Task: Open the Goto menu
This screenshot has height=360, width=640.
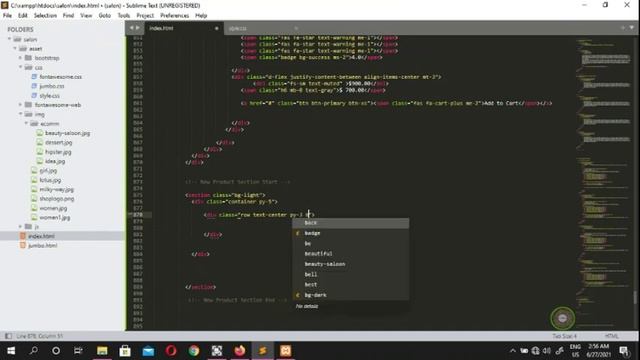Action: coord(104,16)
